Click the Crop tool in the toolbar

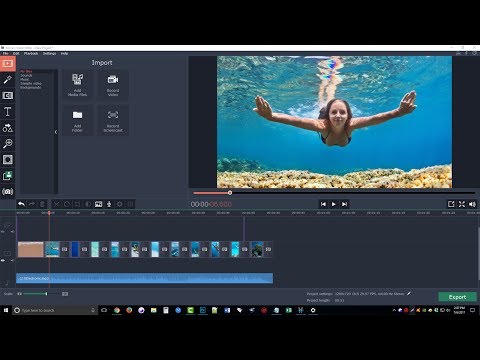(x=77, y=204)
